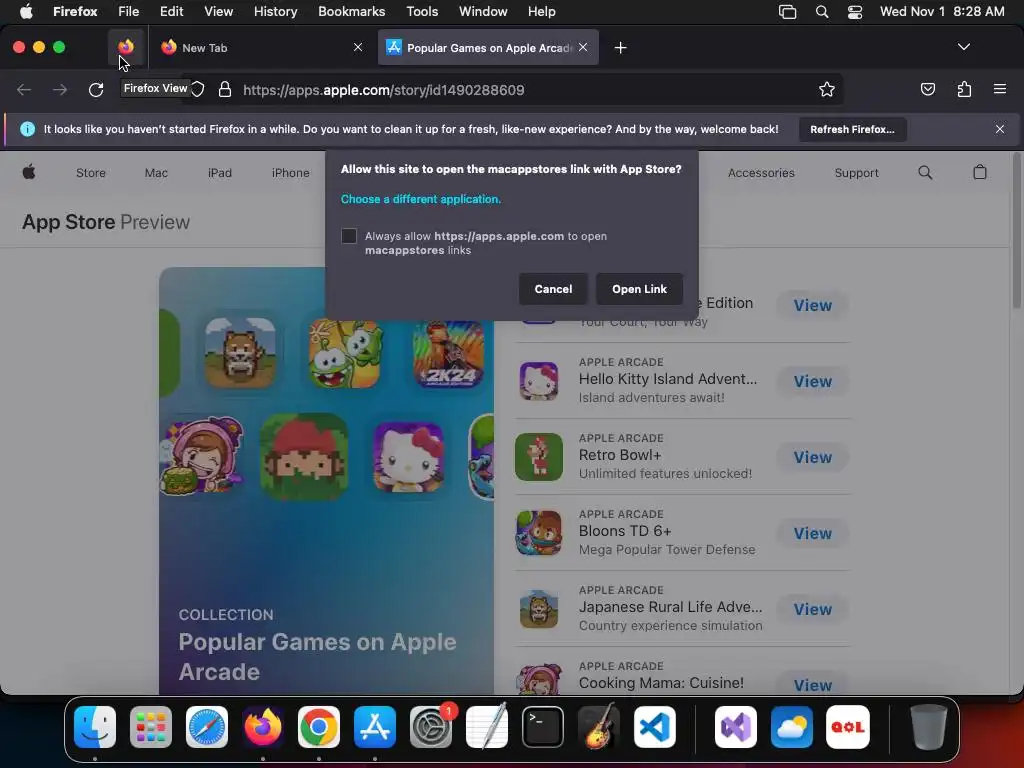
Task: Launch GarageBand from the Dock
Action: coord(599,727)
